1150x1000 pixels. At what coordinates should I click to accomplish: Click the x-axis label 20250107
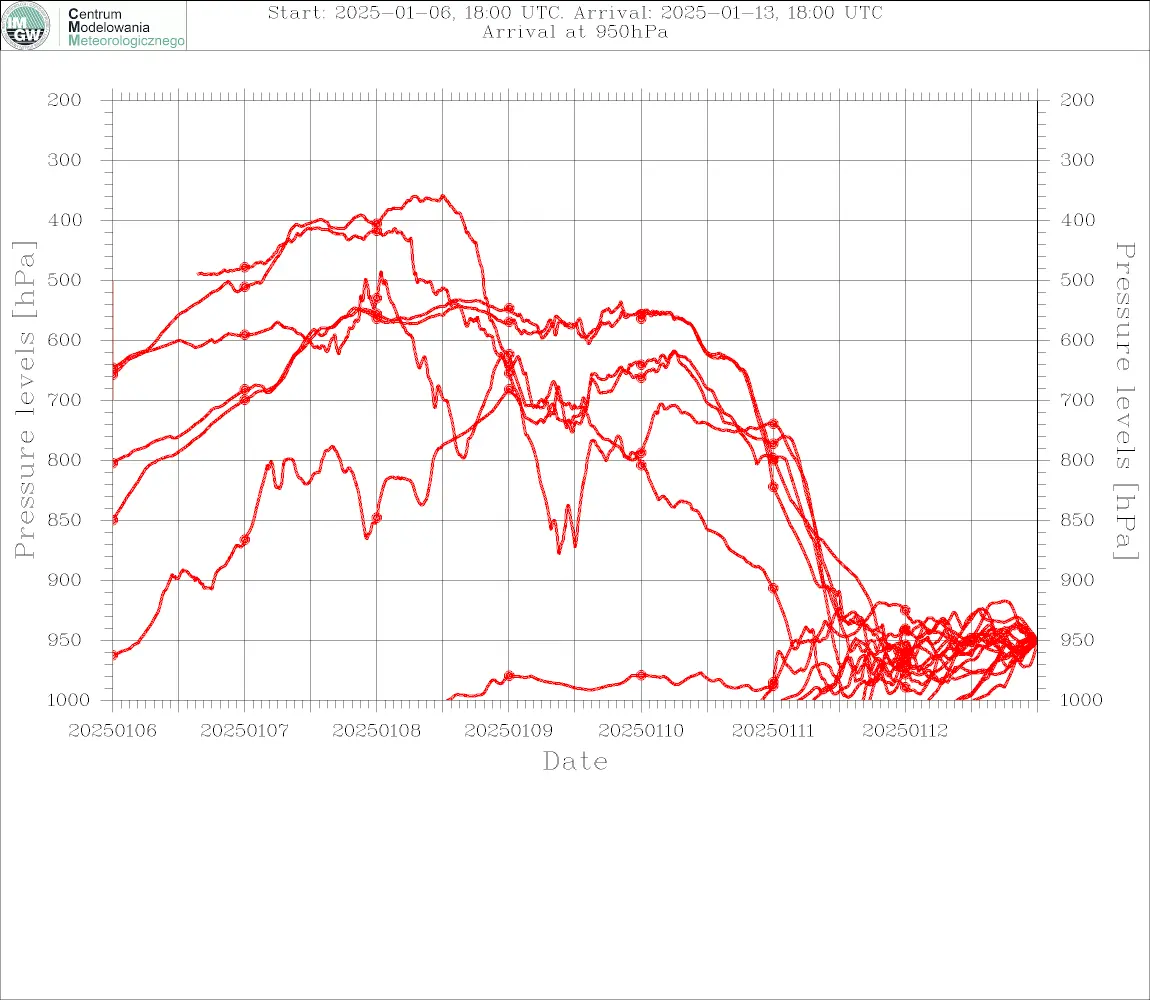tap(245, 731)
